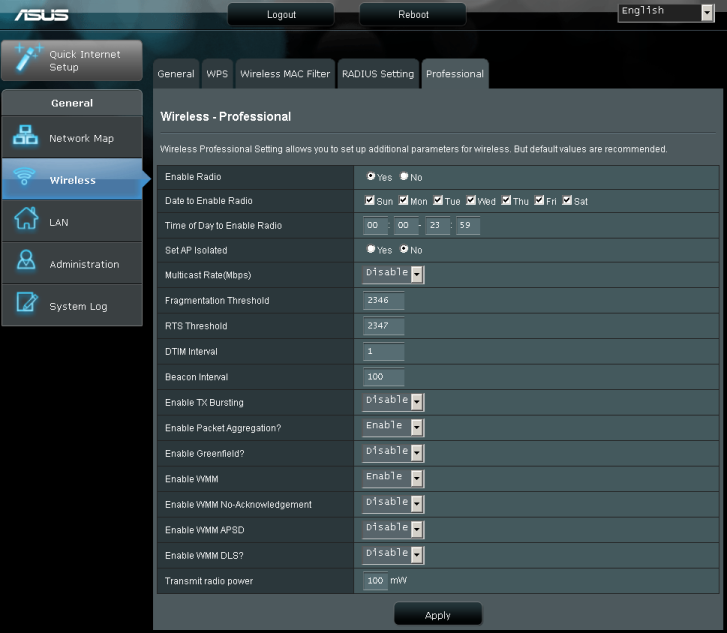Switch to the WPS tab
The height and width of the screenshot is (633, 727).
click(217, 74)
